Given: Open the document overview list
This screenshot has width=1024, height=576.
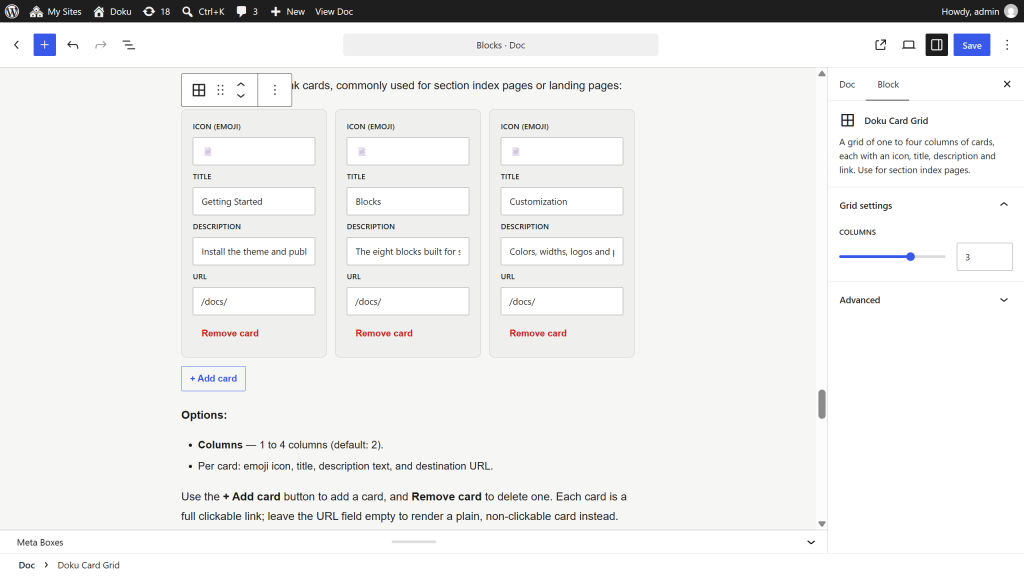Looking at the screenshot, I should (x=129, y=45).
